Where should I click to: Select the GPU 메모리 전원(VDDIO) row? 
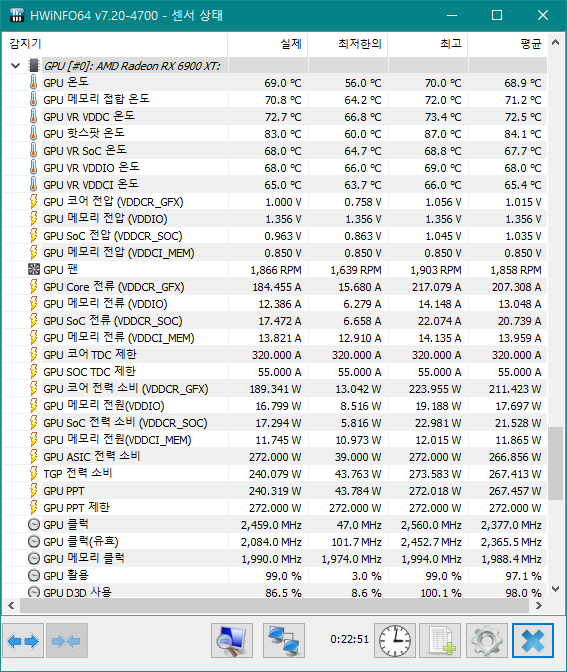click(x=275, y=405)
